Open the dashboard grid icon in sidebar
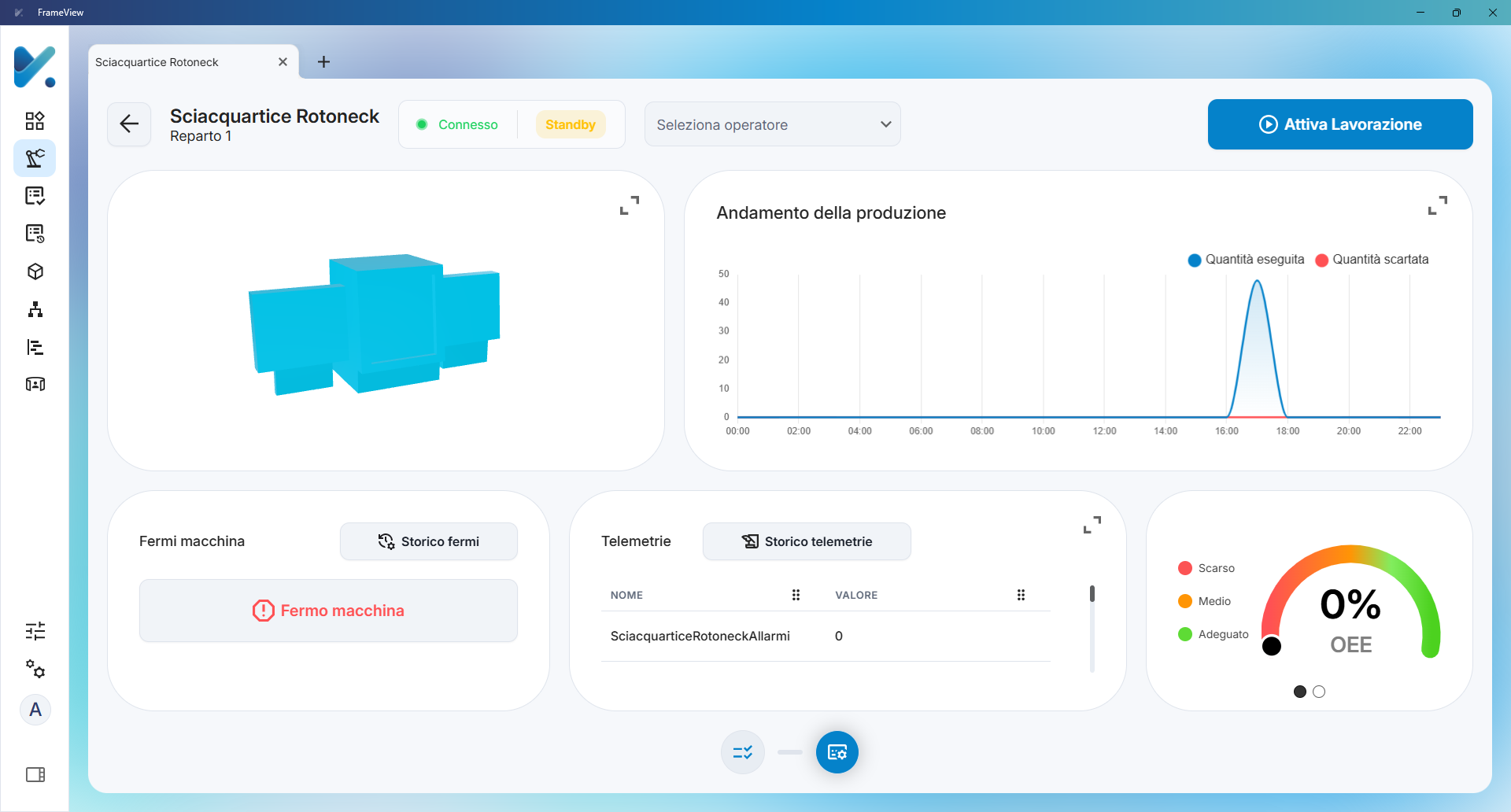 [x=35, y=120]
